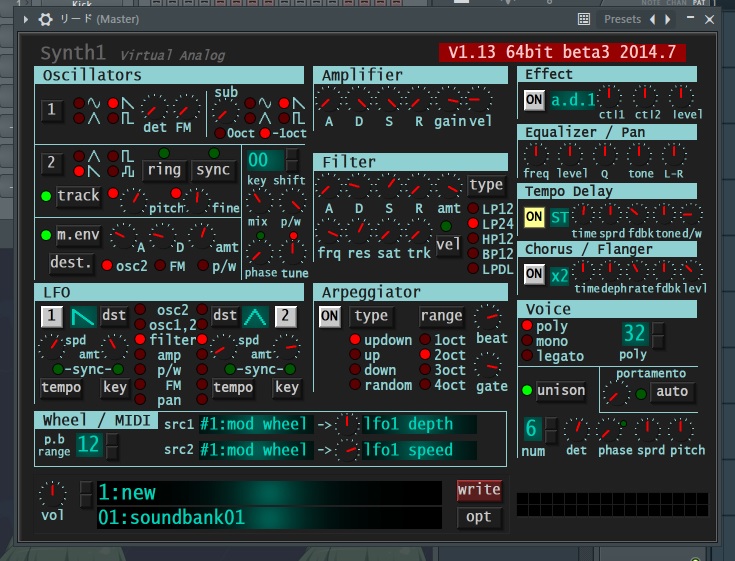Click the filter frq knob
This screenshot has height=561, width=735.
tap(330, 232)
